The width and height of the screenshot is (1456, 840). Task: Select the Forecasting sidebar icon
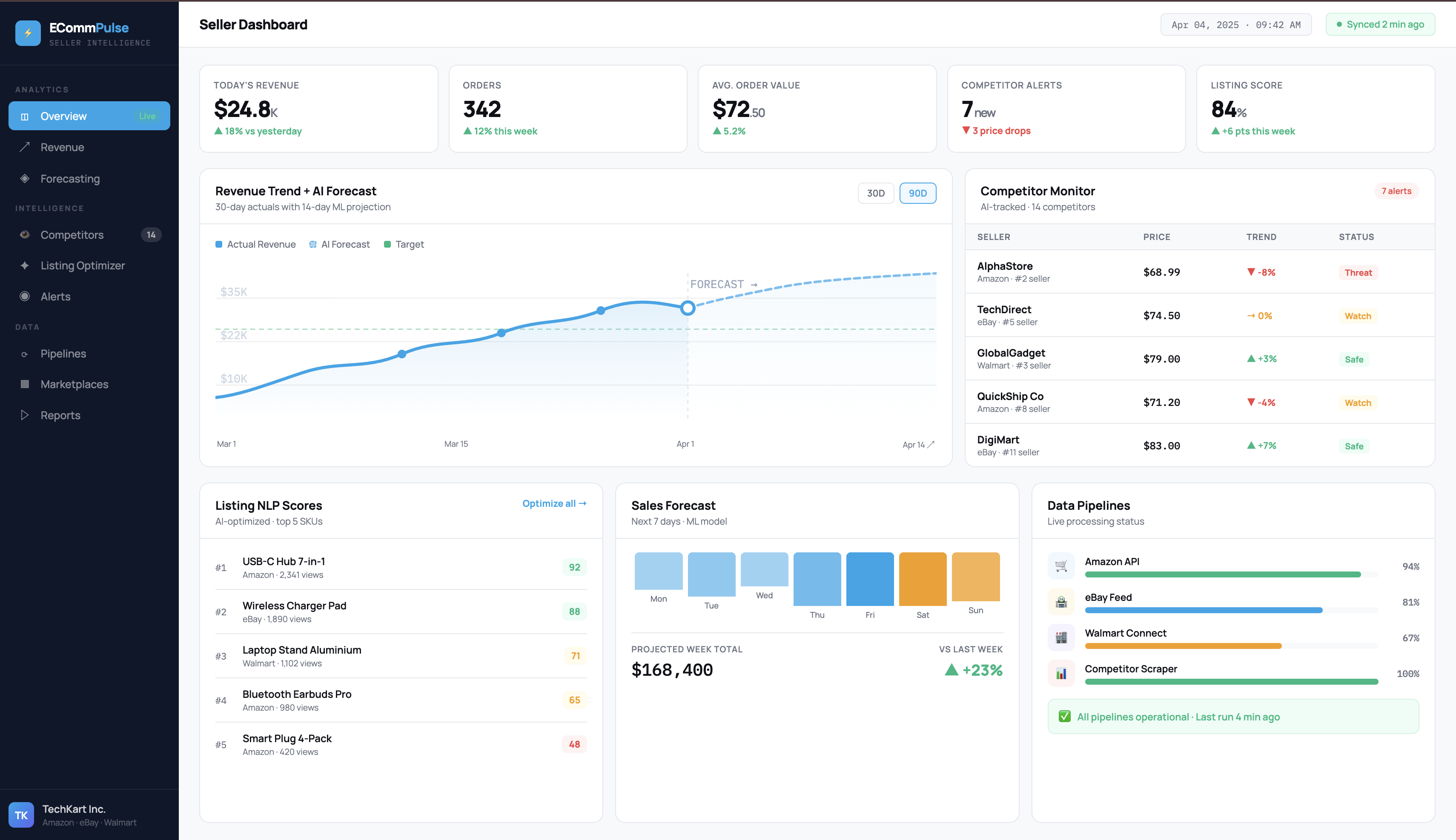25,178
